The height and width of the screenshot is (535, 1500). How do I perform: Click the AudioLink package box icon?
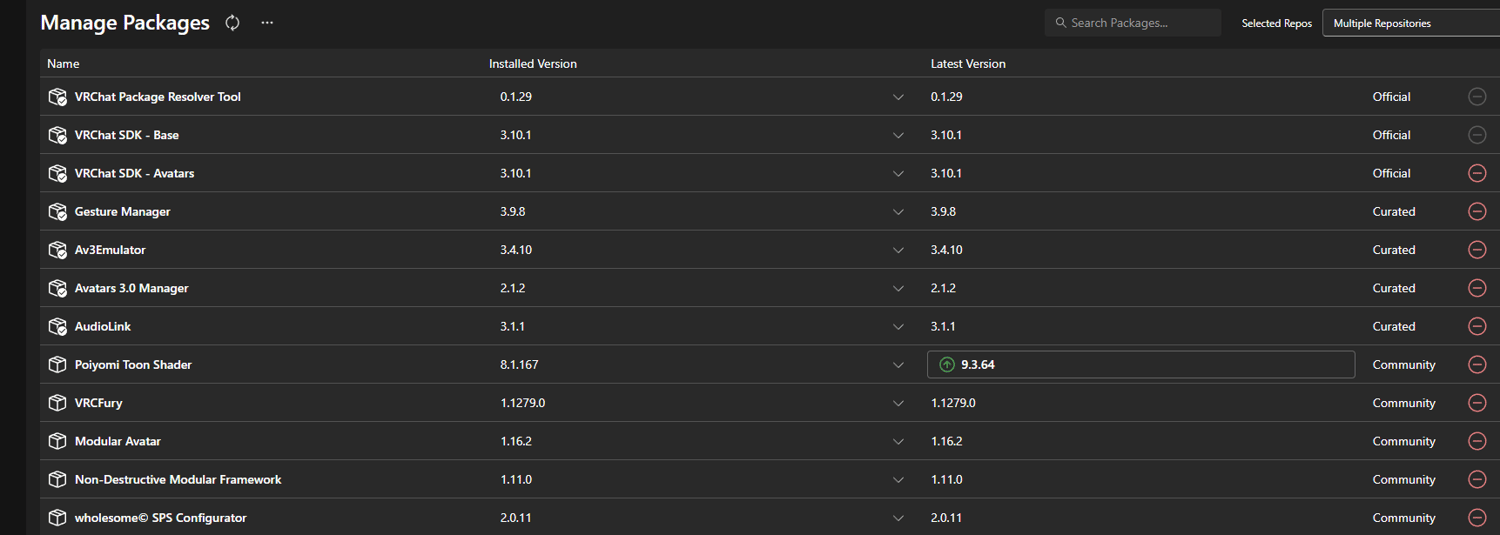pos(57,327)
